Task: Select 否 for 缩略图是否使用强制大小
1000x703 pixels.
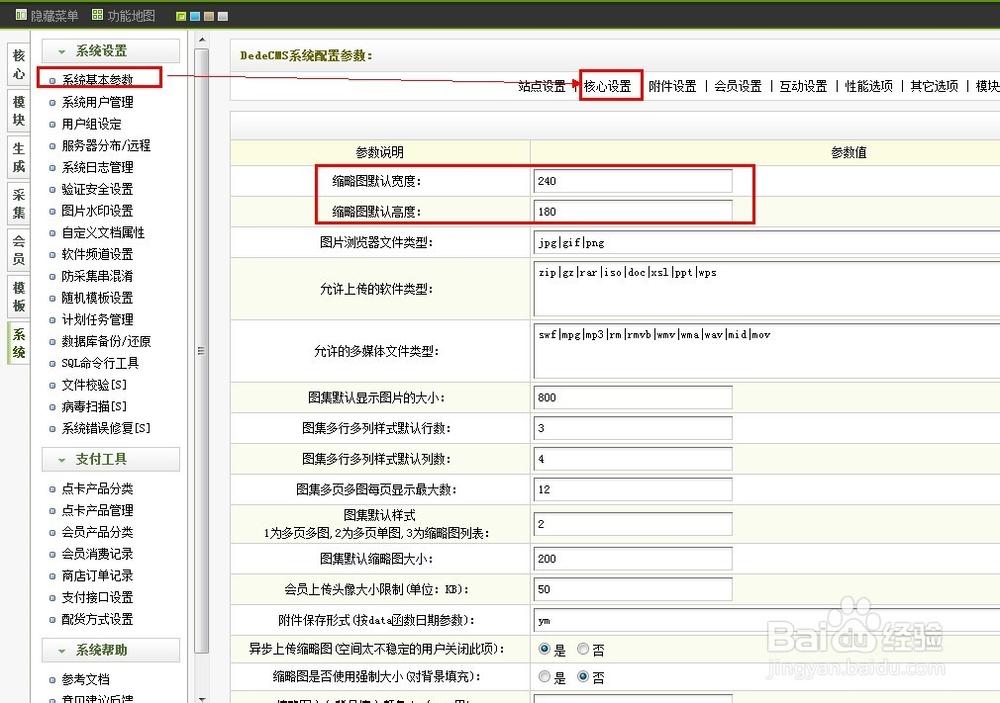Action: (x=583, y=676)
